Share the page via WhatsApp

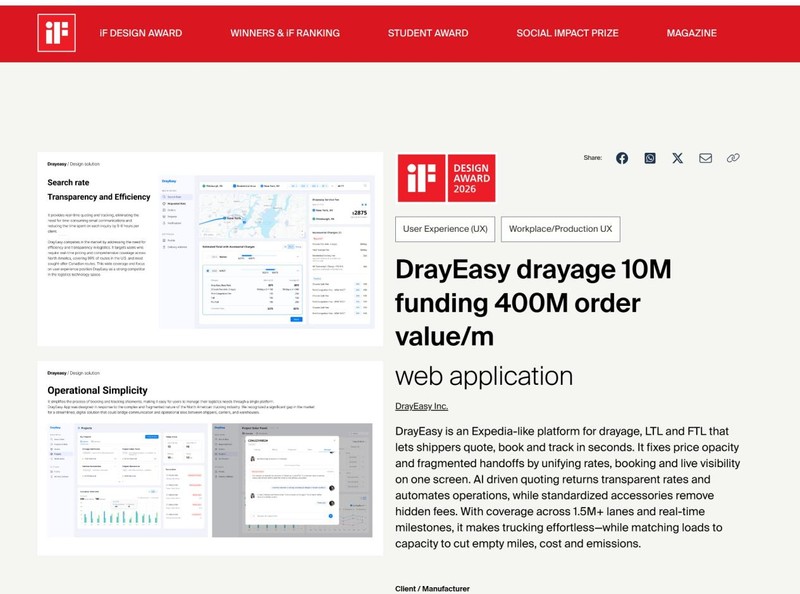coord(650,158)
